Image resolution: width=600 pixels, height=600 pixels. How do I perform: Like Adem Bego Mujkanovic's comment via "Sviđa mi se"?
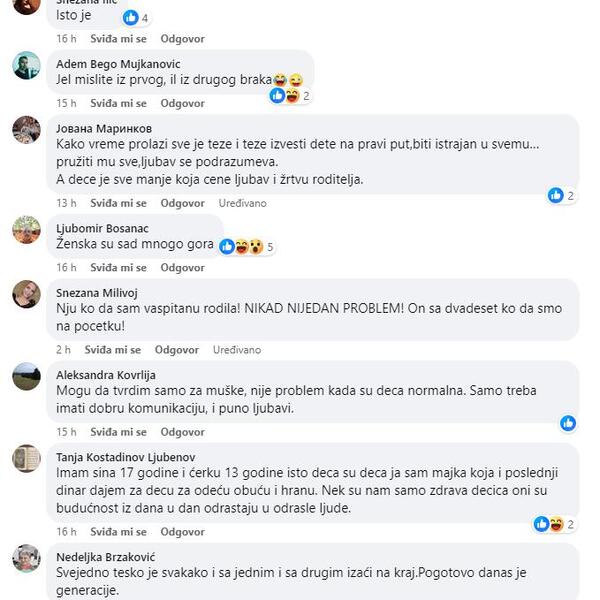118,103
